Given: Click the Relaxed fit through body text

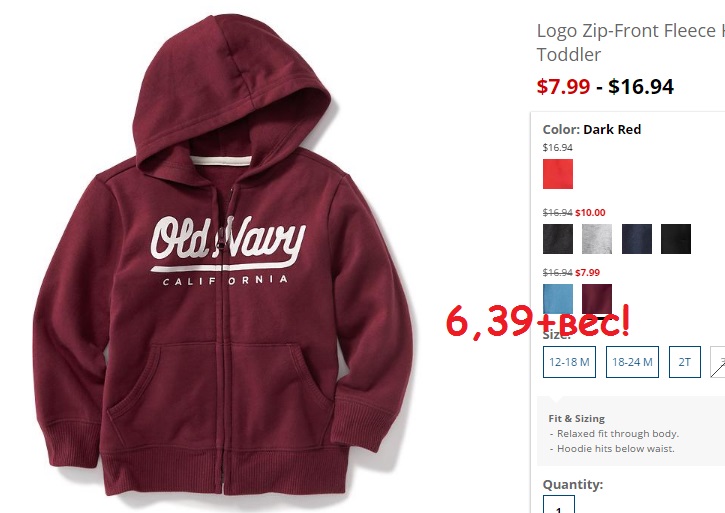Looking at the screenshot, I should point(618,434).
